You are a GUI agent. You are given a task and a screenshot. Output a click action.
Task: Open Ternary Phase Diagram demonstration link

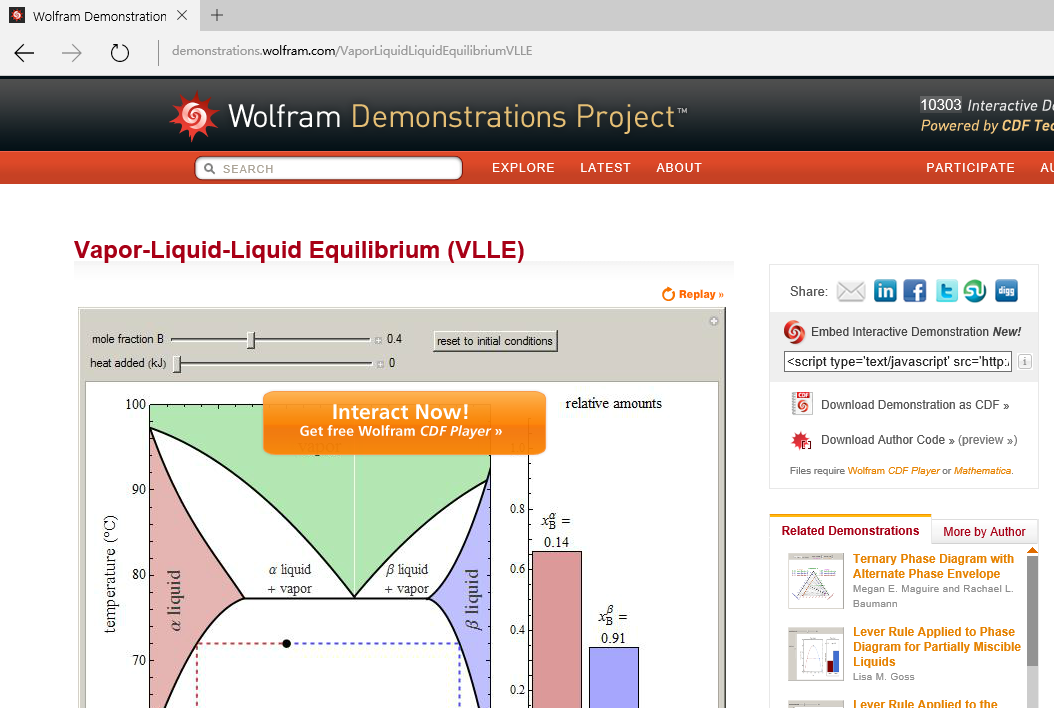(933, 566)
